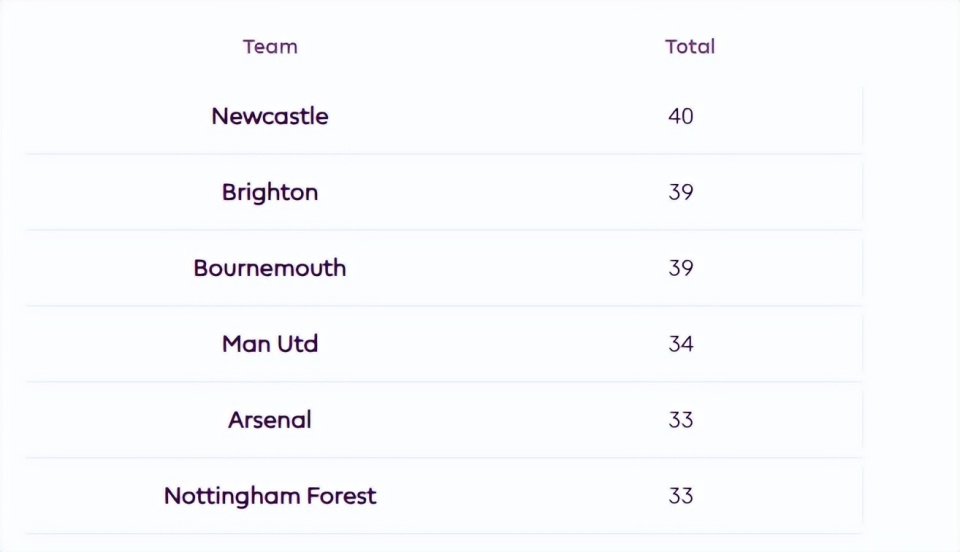Highlight the Nottingham Forest table row
Viewport: 960px width, 552px height.
[x=470, y=496]
